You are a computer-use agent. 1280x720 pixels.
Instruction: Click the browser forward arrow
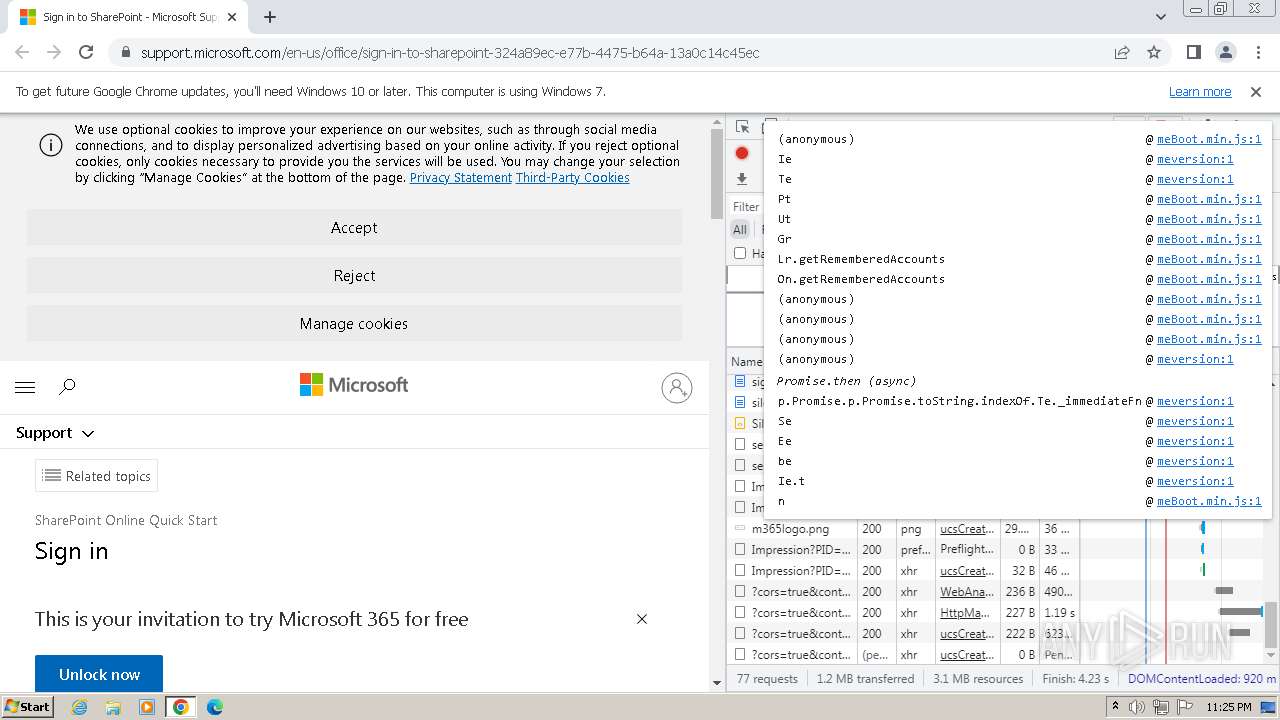coord(54,52)
